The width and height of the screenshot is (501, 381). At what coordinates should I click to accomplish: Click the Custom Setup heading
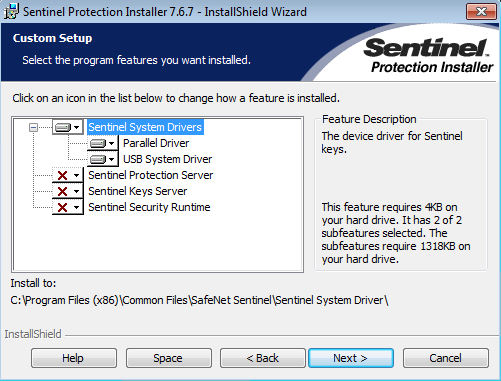pos(52,38)
